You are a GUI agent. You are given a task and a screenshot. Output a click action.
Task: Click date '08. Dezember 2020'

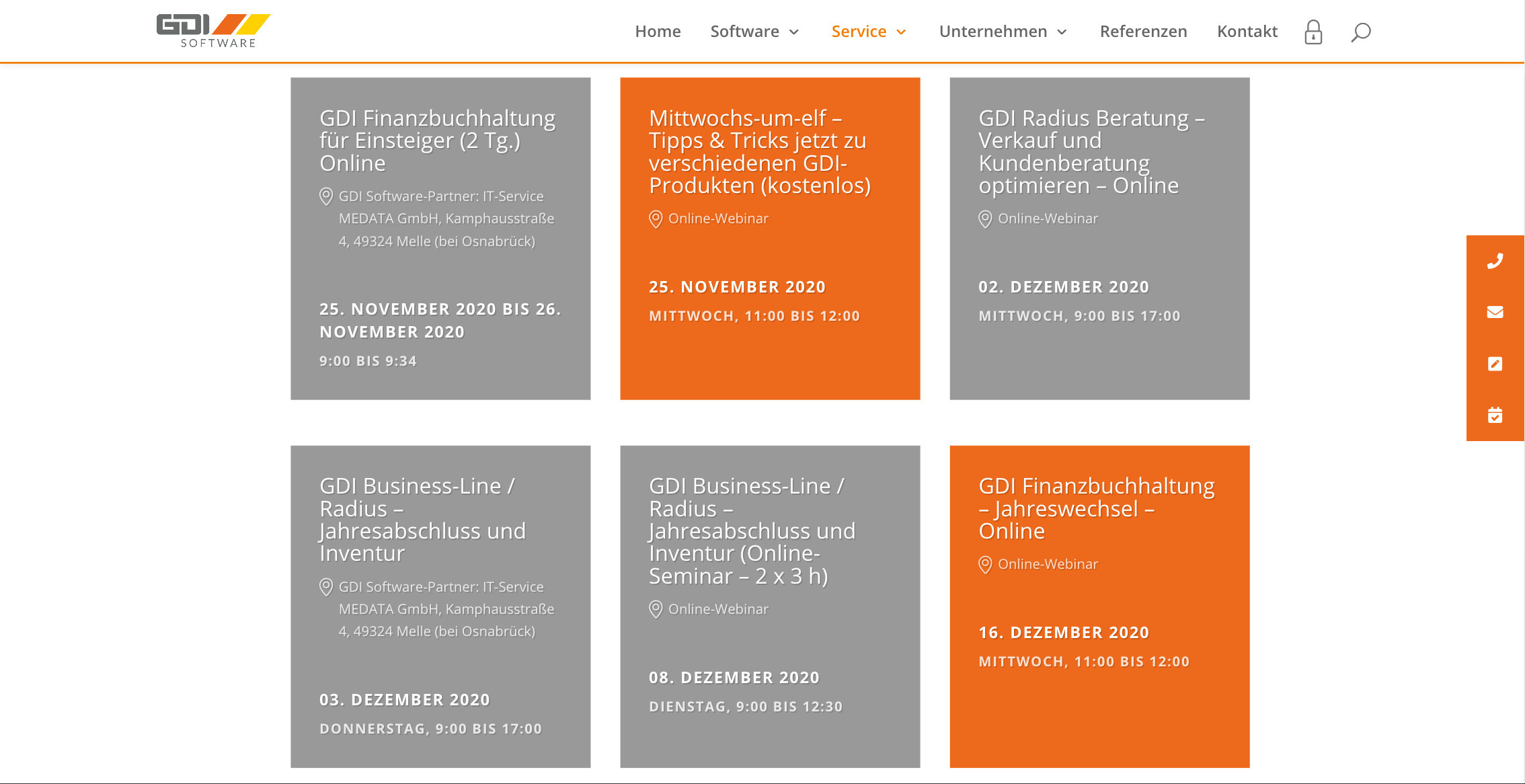tap(734, 678)
